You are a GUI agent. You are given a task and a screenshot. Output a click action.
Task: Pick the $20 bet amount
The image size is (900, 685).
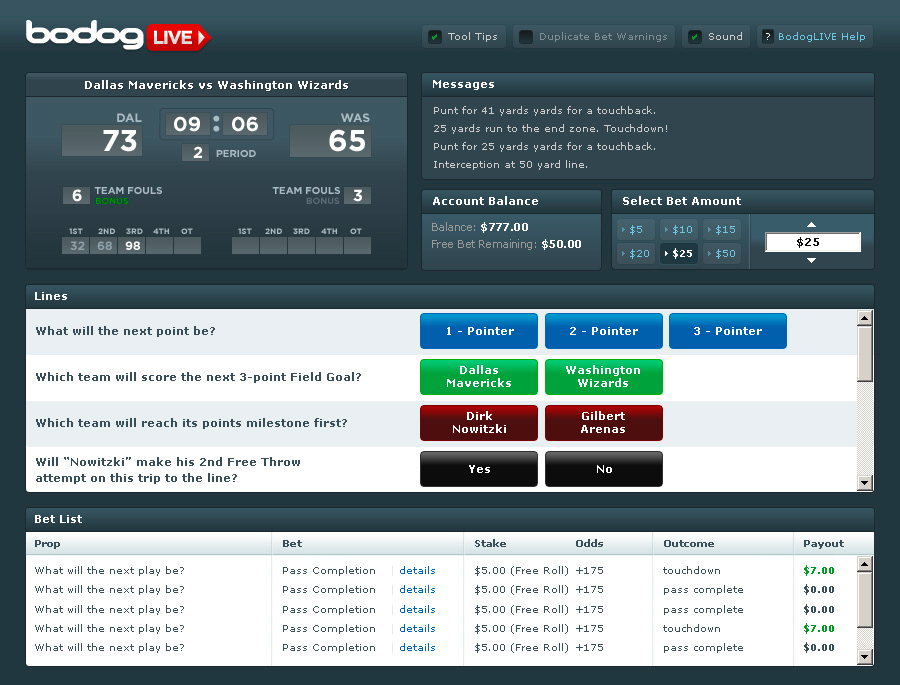tap(636, 253)
